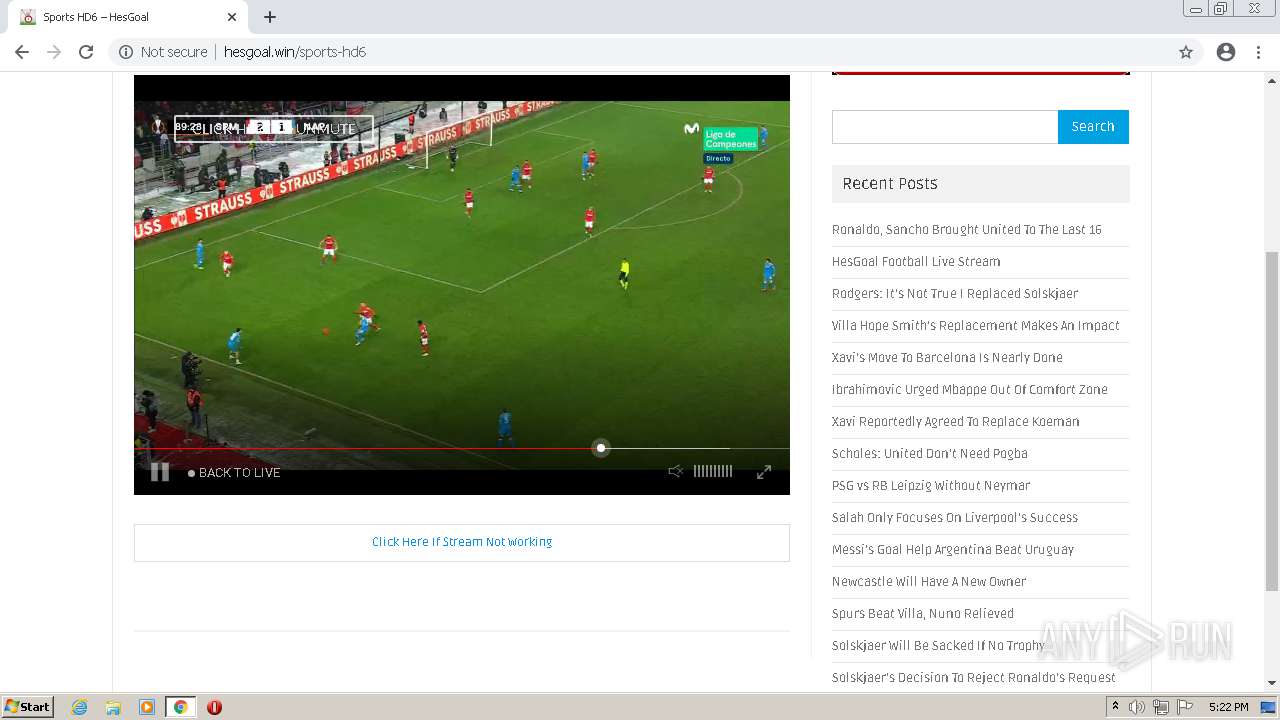The width and height of the screenshot is (1280, 720).
Task: Open the taskbar file explorer folder
Action: 113,707
